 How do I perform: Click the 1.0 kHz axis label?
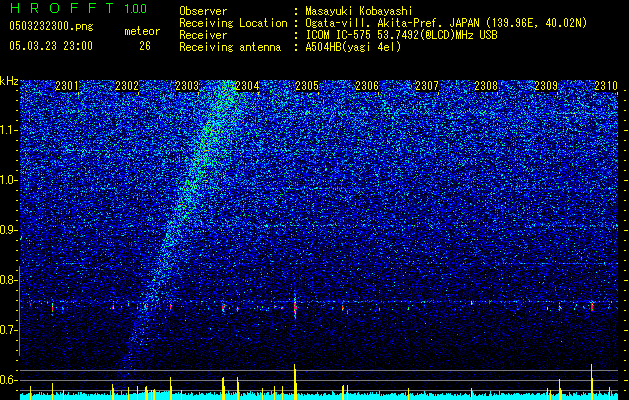[x=9, y=180]
